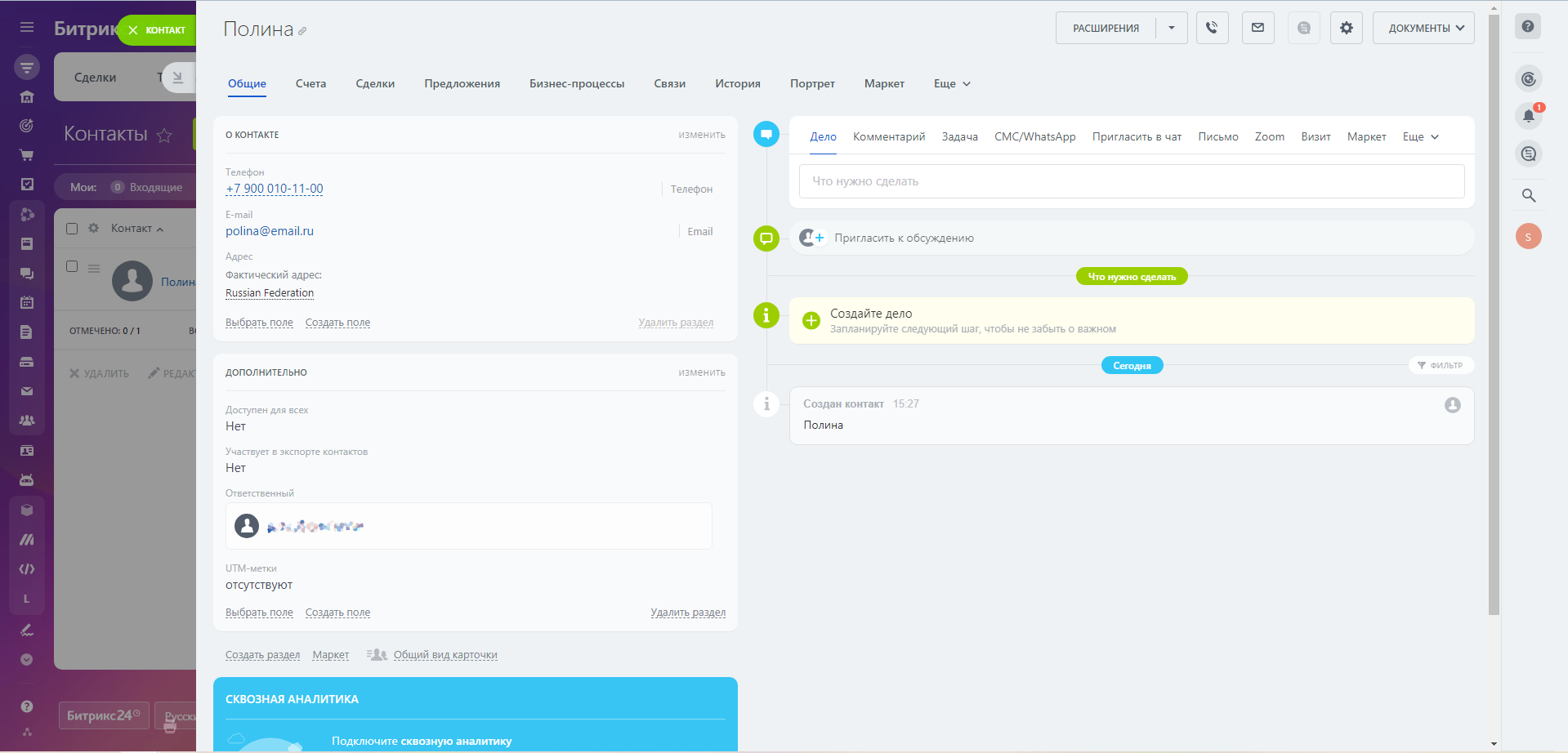This screenshot has height=753, width=1568.
Task: Click the search magnifier in right sidebar
Action: point(1529,195)
